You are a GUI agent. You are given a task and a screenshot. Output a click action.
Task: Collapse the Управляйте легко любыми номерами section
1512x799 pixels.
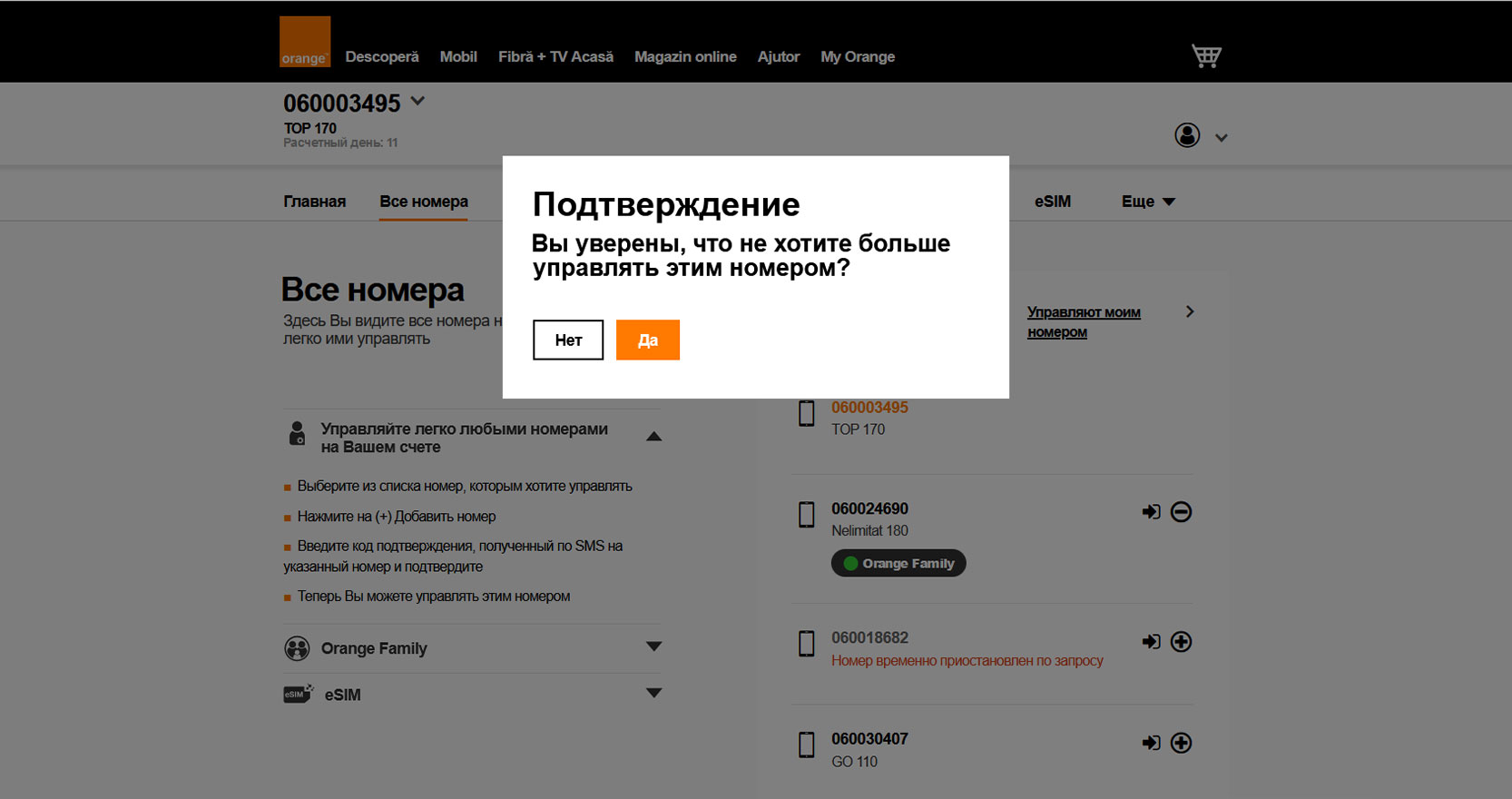(653, 437)
